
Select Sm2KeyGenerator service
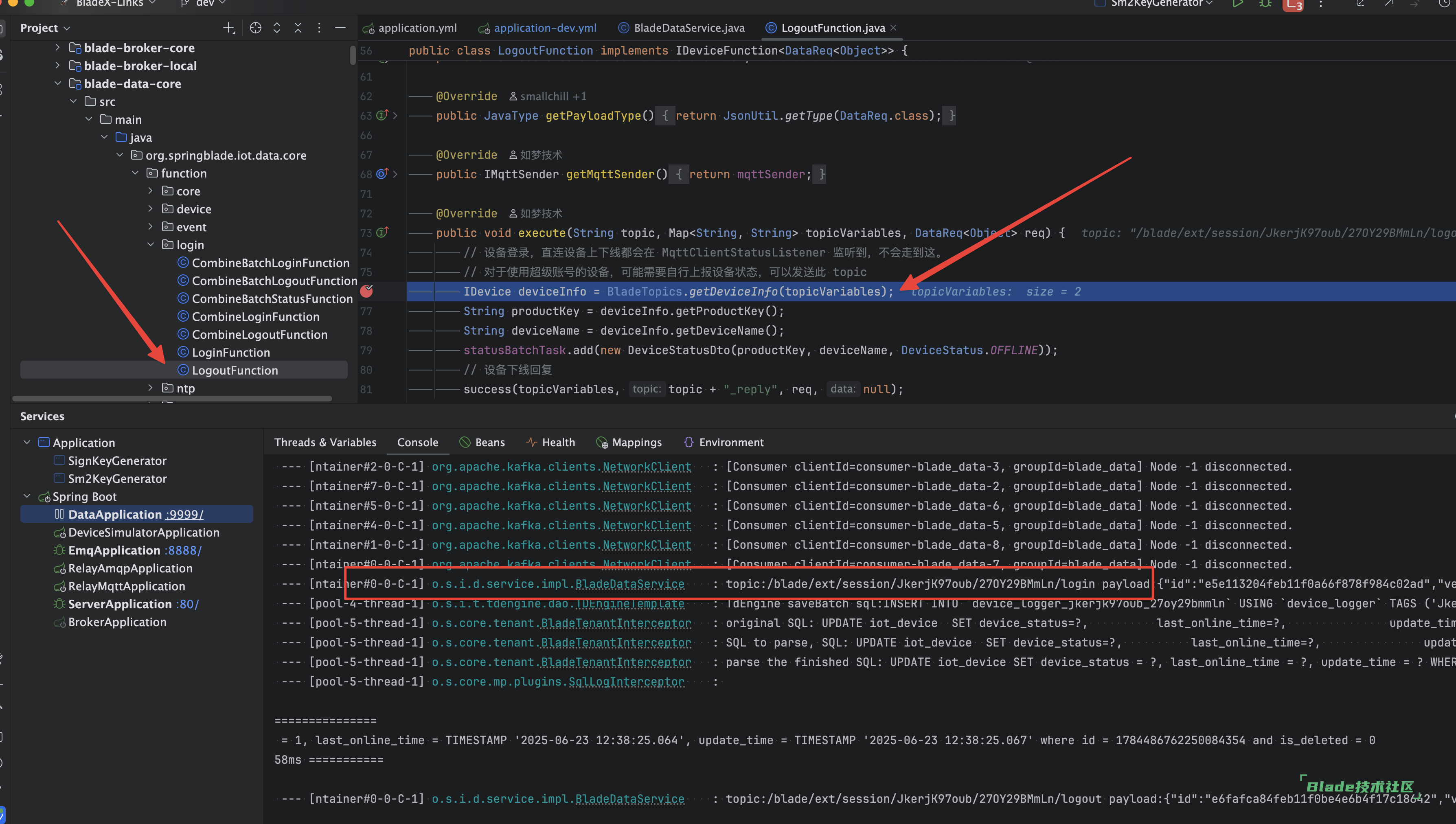pos(110,479)
